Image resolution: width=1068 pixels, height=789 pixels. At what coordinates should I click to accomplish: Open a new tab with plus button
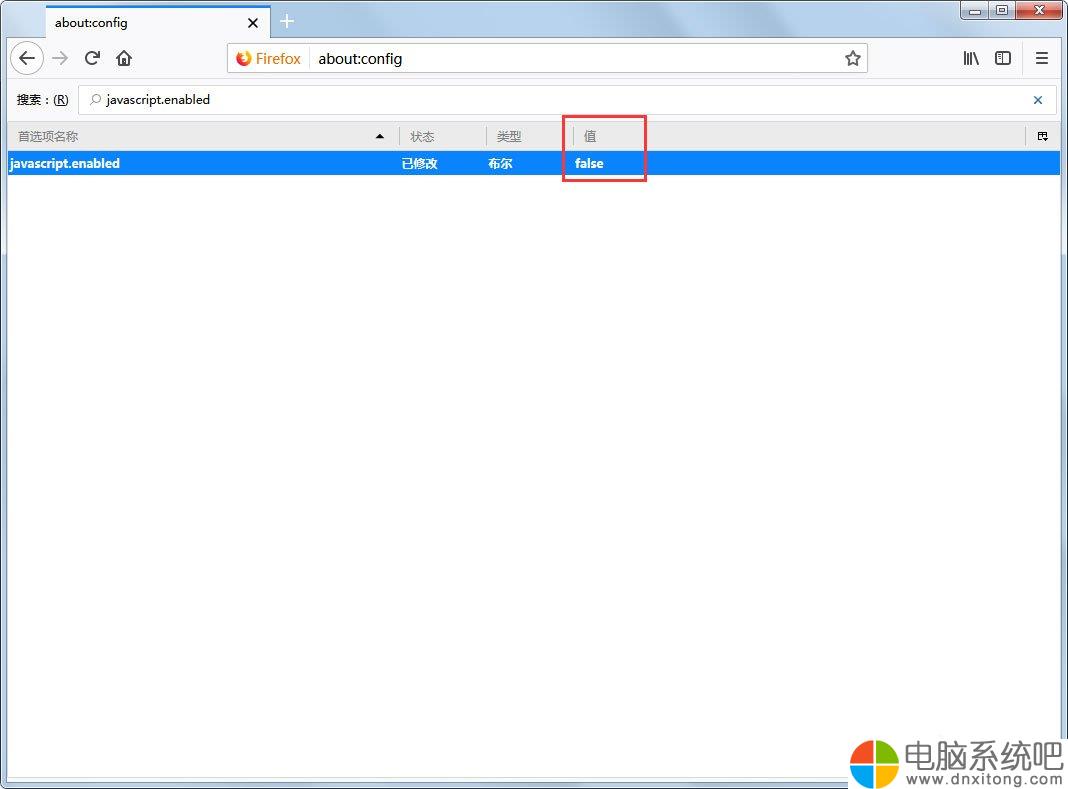tap(287, 22)
